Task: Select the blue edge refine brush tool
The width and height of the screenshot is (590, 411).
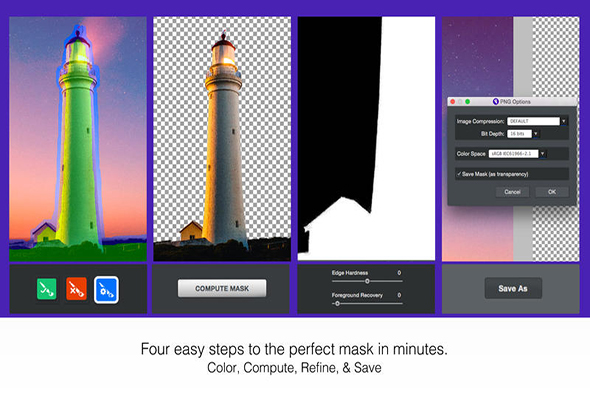Action: [x=106, y=289]
